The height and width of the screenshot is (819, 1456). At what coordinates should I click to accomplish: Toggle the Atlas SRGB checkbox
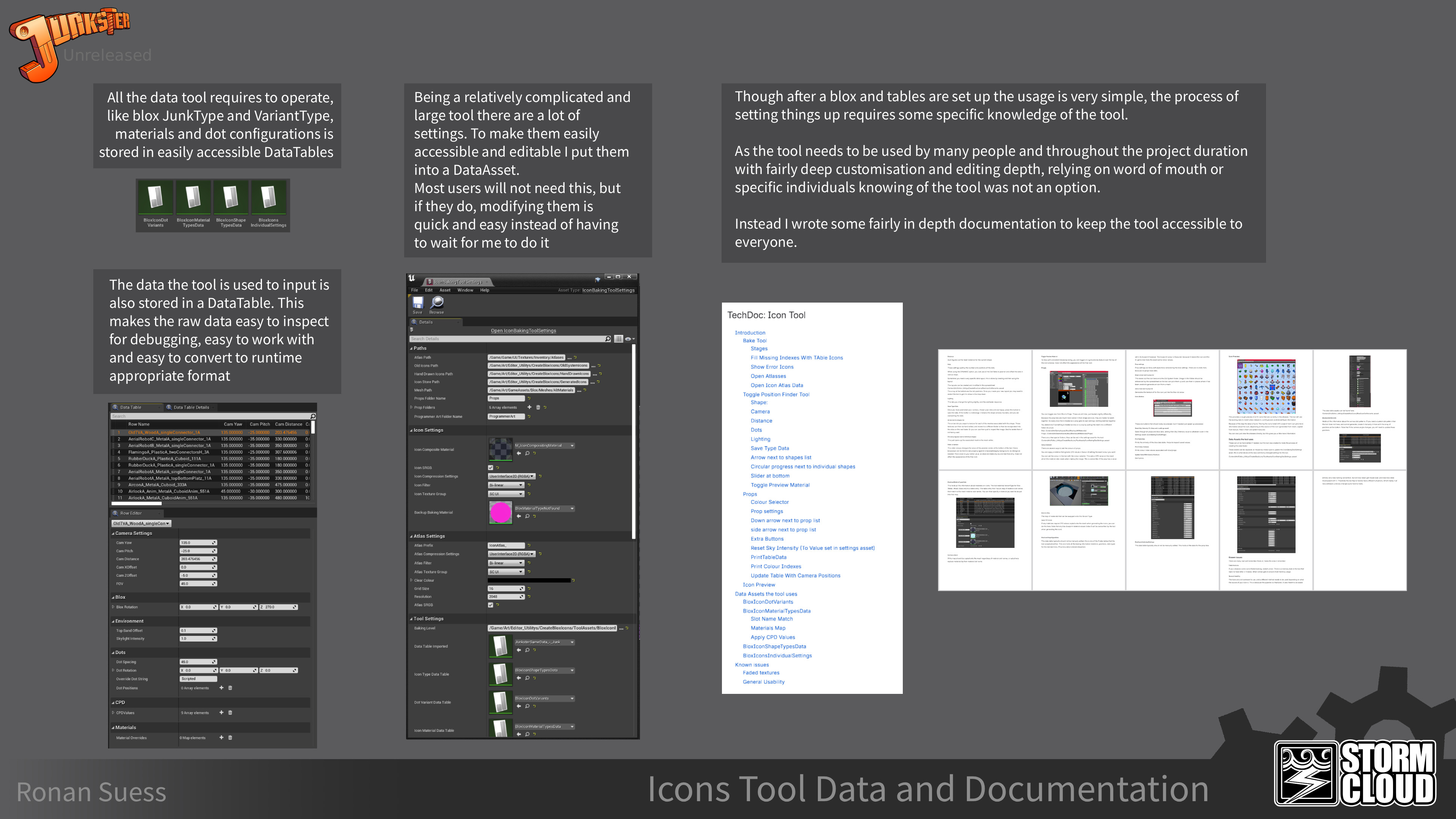pos(491,606)
